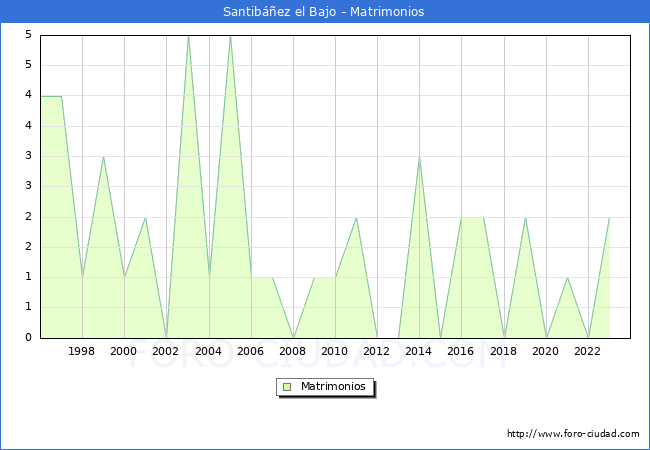
Task: Click the final 2023 data point
Action: coord(609,217)
